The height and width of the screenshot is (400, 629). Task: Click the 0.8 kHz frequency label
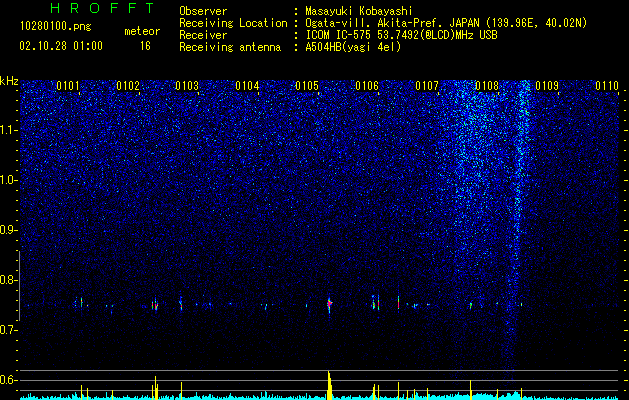8,280
